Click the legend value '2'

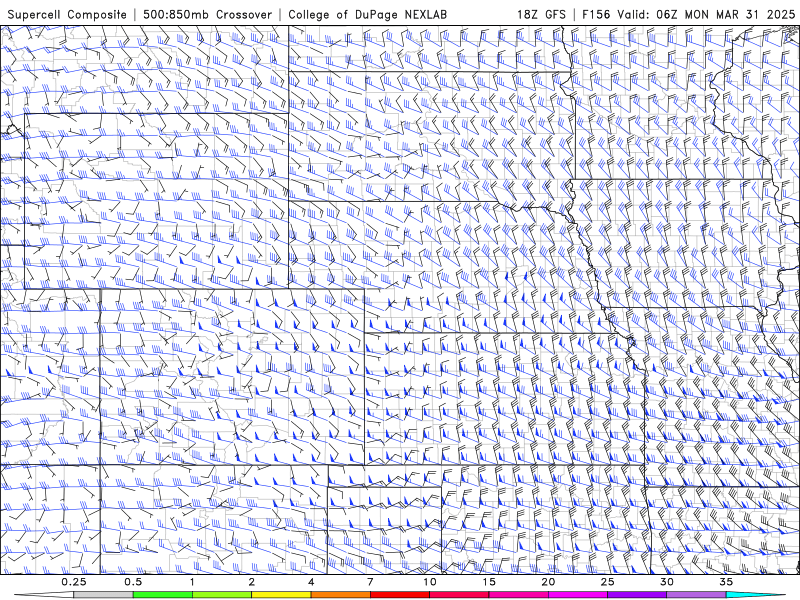tap(252, 582)
